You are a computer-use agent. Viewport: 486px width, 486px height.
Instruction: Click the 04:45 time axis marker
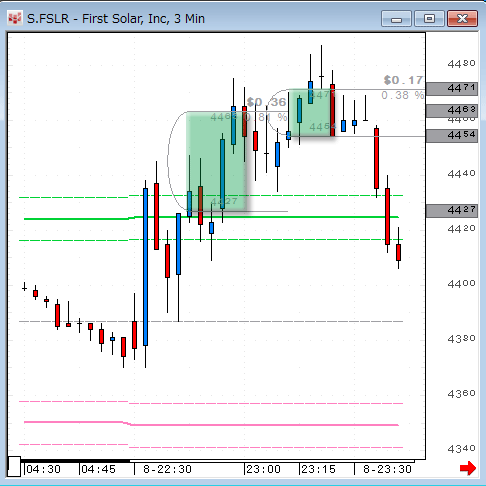(98, 469)
